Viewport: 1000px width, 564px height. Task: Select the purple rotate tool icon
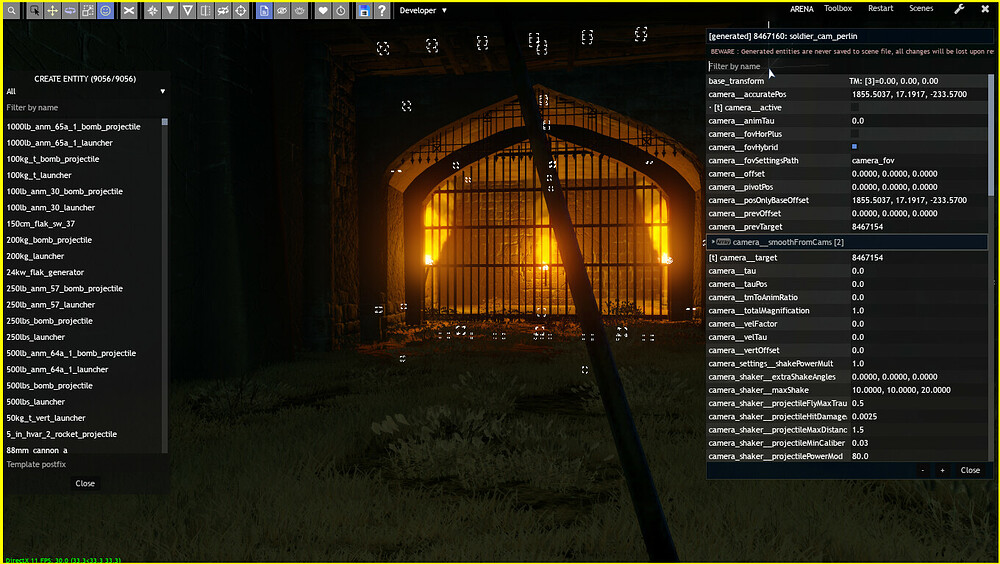click(70, 10)
